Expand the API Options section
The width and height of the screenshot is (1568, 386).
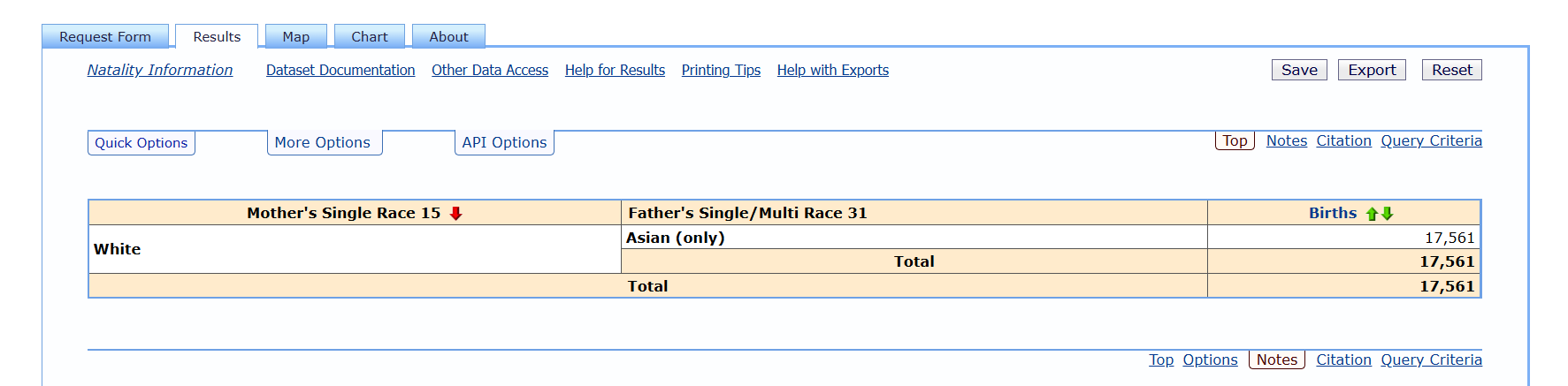(x=504, y=142)
